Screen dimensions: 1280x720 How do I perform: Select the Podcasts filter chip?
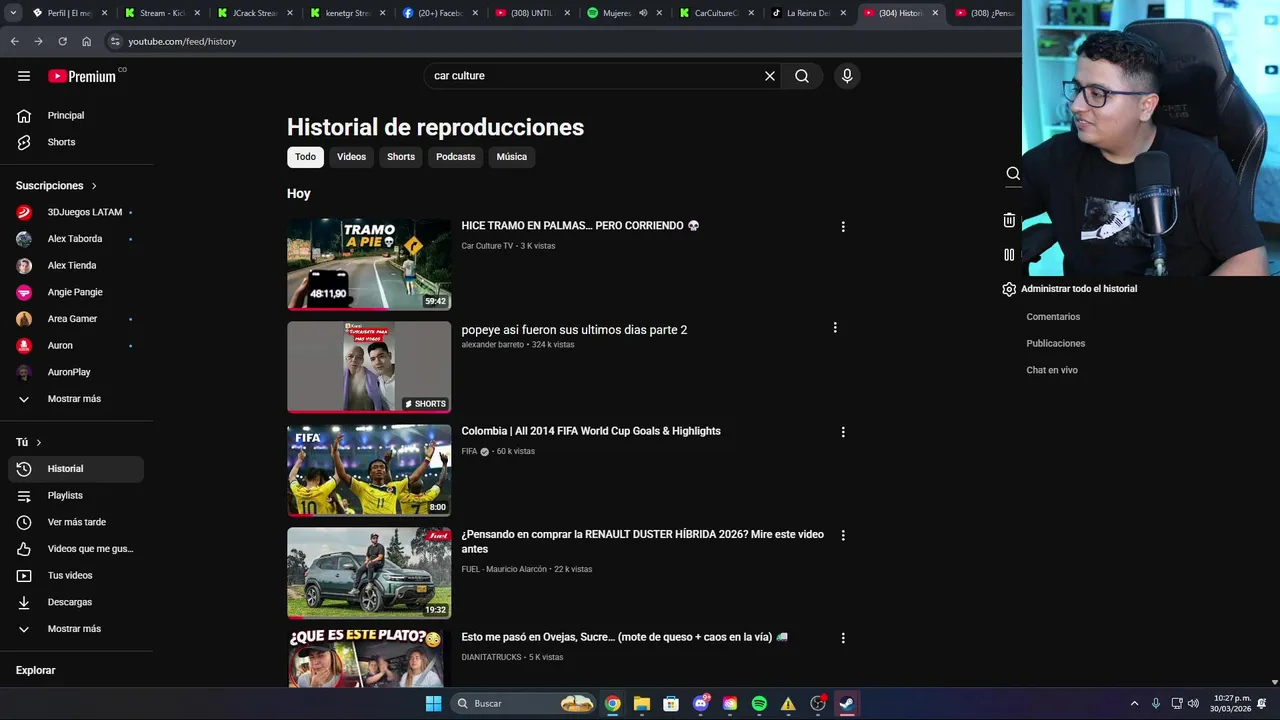455,157
